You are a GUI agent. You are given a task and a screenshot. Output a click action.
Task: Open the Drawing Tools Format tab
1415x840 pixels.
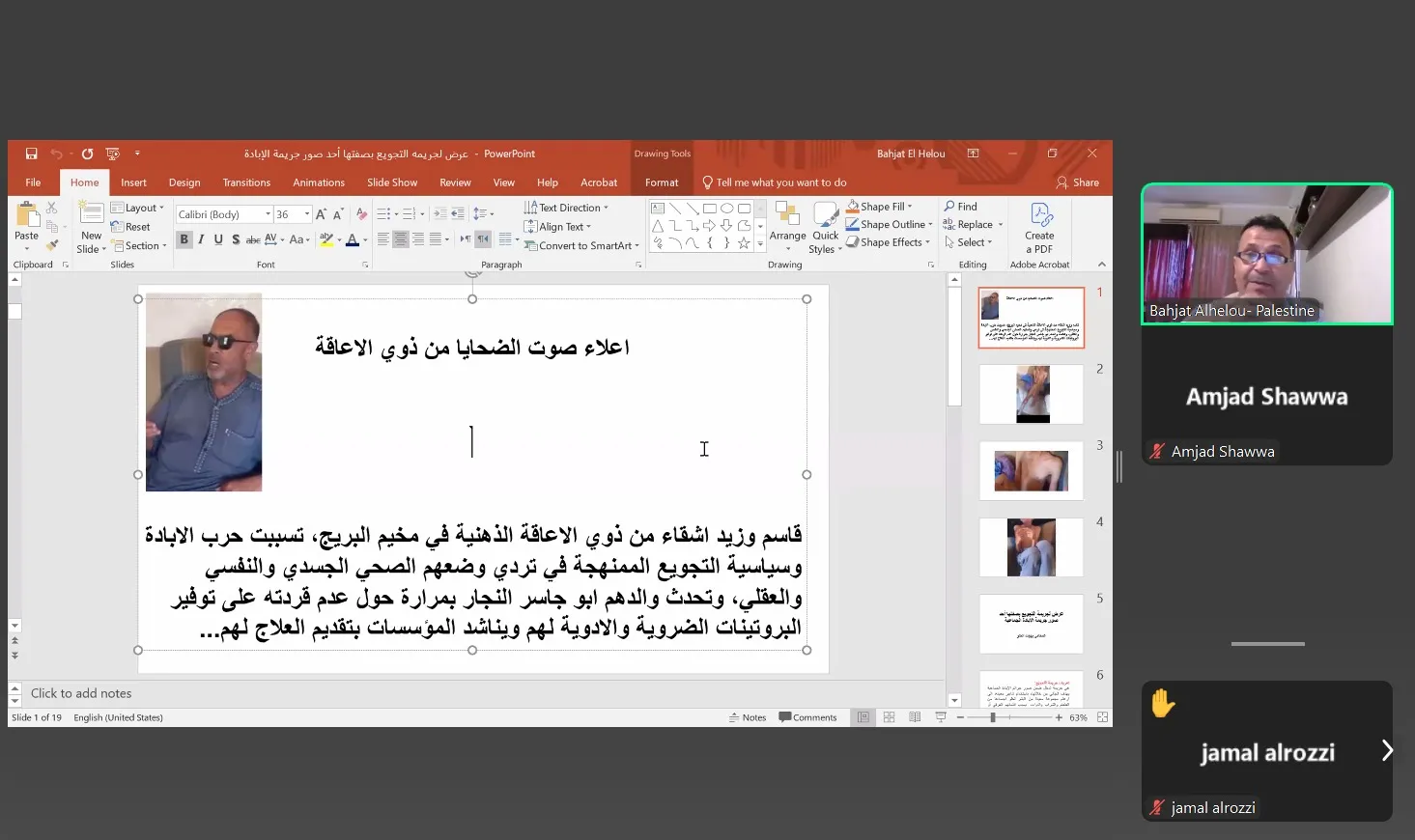click(x=662, y=182)
